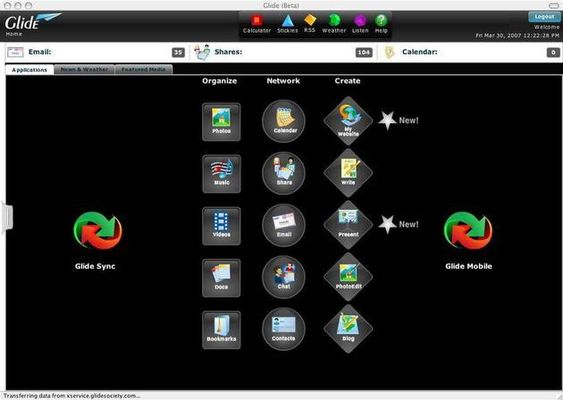The image size is (563, 400).
Task: Expand the left side panel handle
Action: point(8,217)
